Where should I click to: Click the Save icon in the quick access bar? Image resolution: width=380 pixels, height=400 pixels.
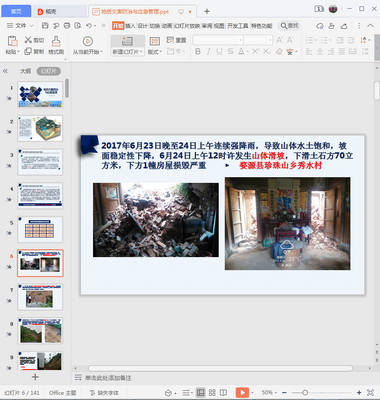point(45,26)
